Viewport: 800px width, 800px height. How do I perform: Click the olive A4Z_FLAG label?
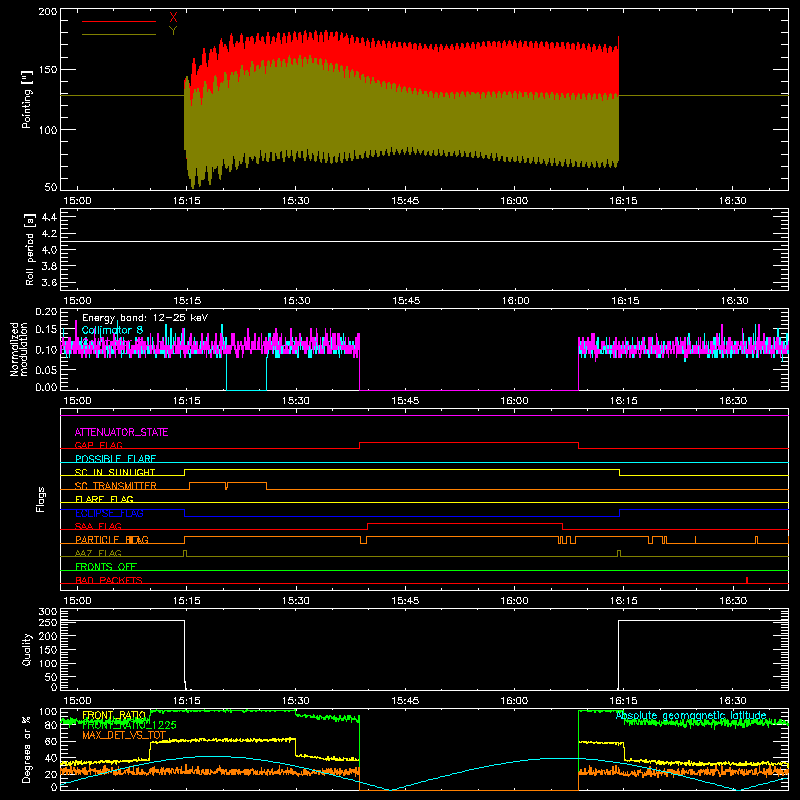point(98,553)
